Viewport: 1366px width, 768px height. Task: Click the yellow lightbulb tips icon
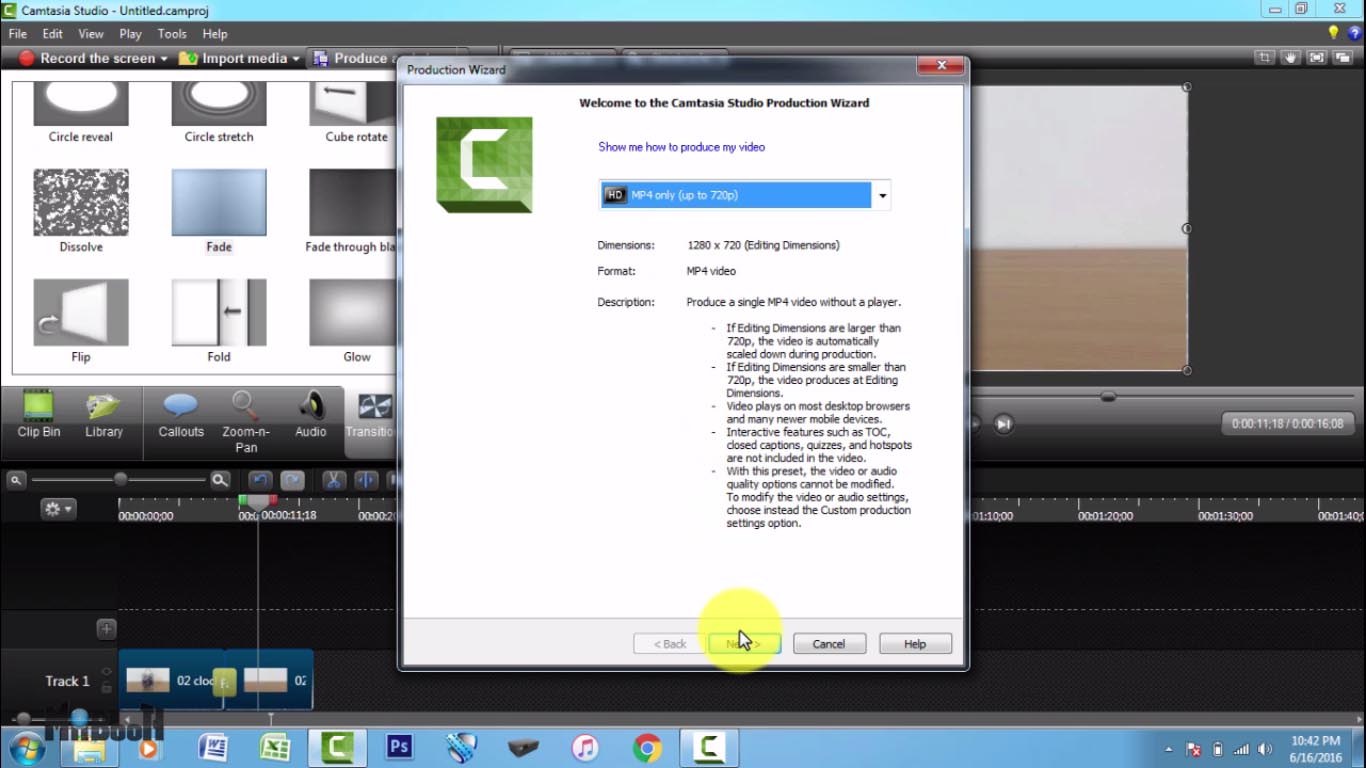(x=1333, y=33)
